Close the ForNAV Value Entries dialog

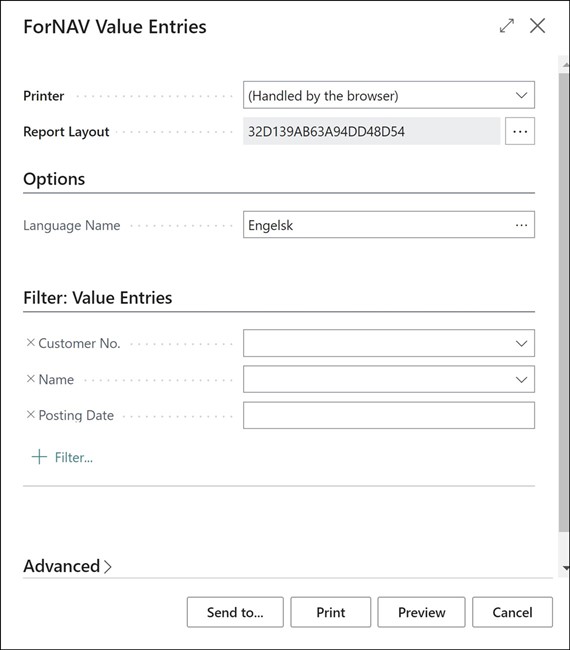[x=538, y=26]
